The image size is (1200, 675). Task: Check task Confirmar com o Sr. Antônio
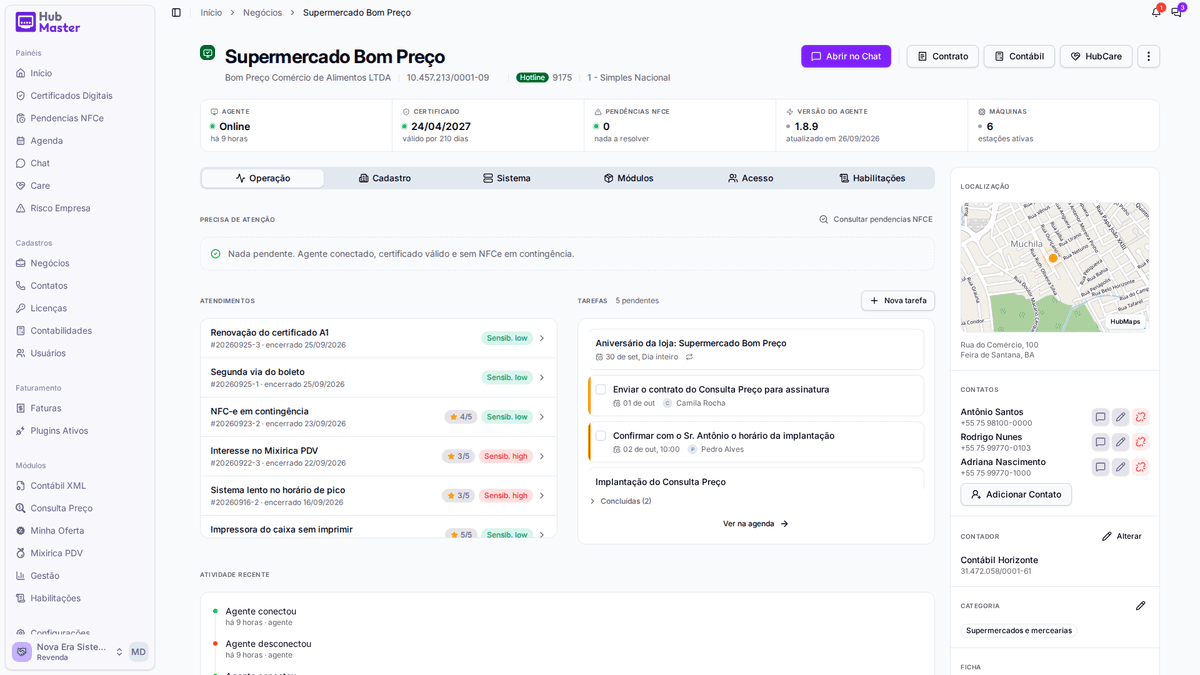(x=601, y=435)
